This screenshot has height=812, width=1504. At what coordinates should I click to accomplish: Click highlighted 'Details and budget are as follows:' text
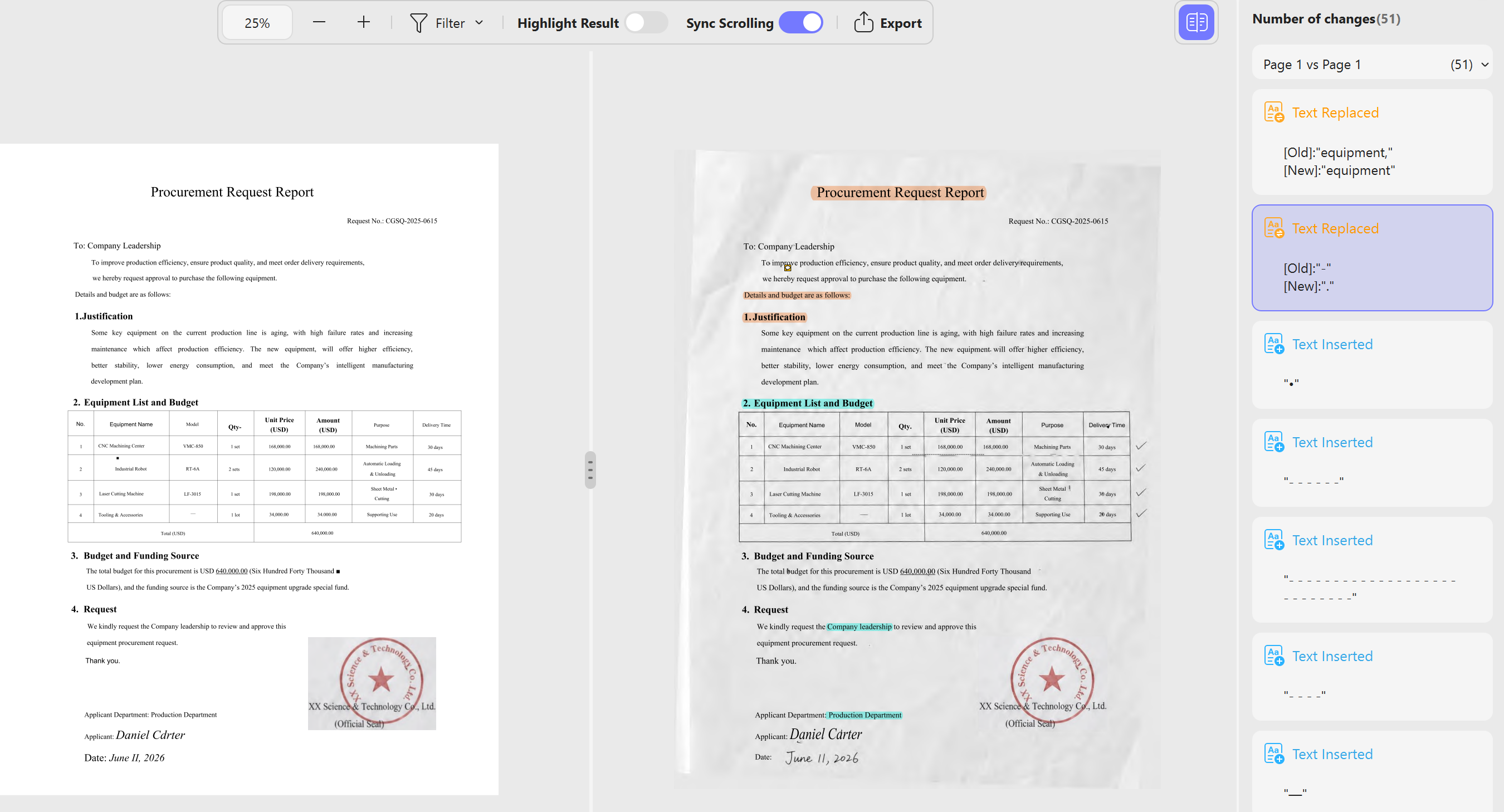[797, 295]
